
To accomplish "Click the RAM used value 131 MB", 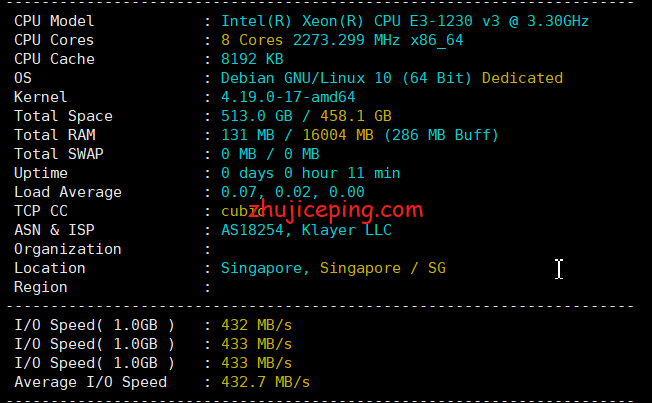I will click(x=247, y=135).
